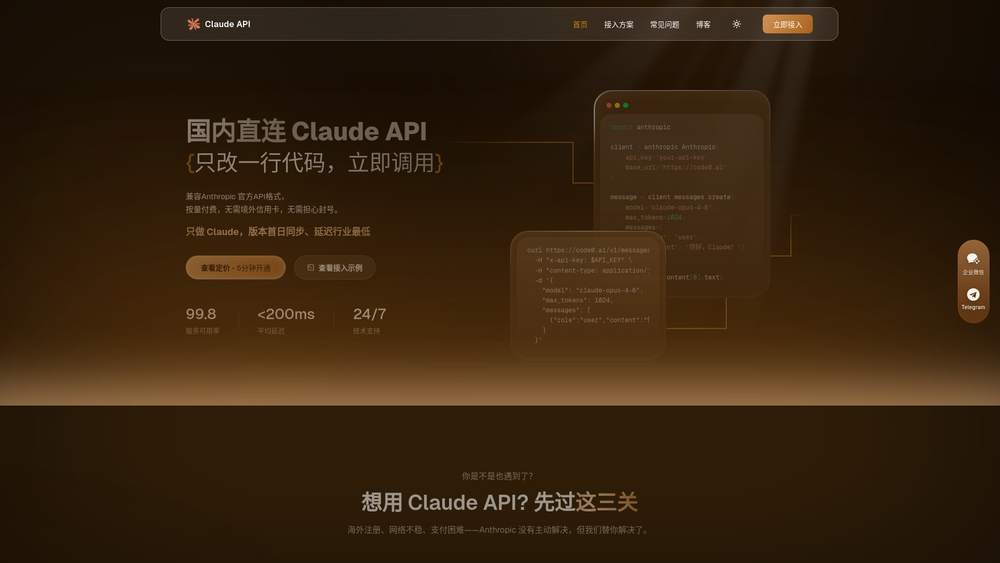Viewport: 1000px width, 563px height.
Task: Click the 立即接入 button
Action: coord(788,24)
